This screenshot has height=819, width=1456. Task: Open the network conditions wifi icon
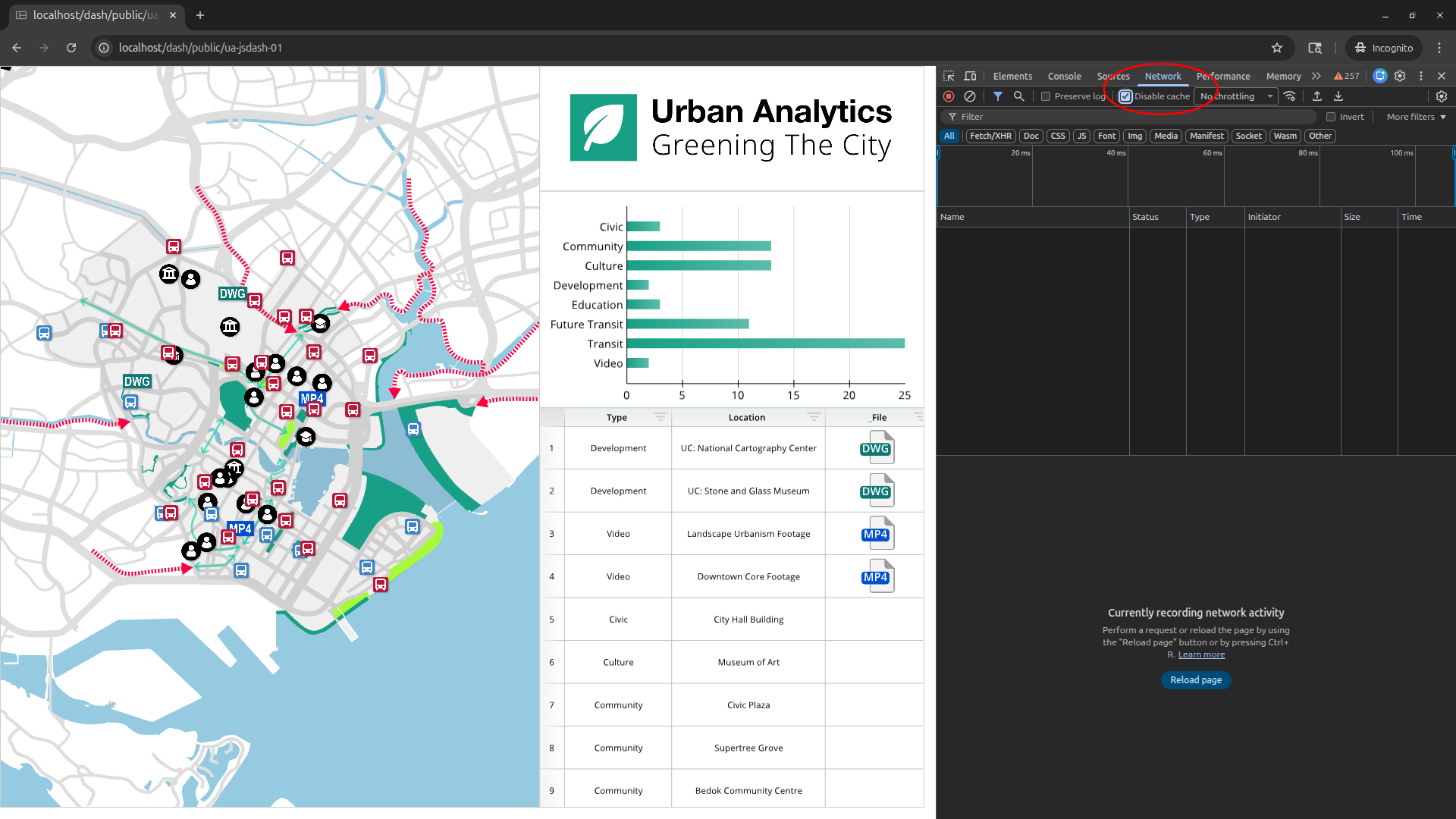[x=1290, y=96]
